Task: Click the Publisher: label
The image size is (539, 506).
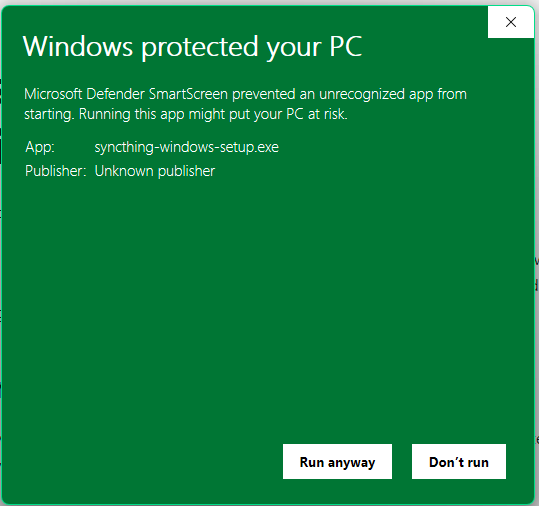Action: pos(55,171)
